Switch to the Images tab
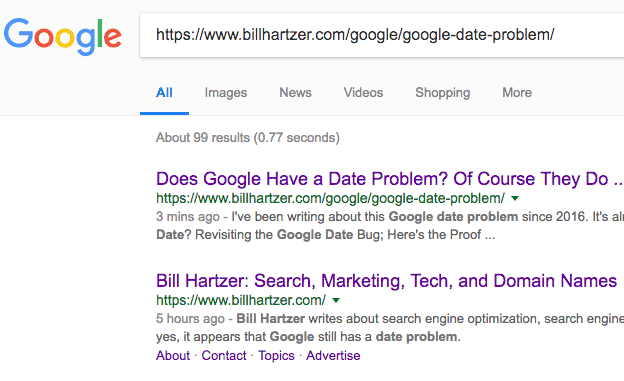Image resolution: width=624 pixels, height=381 pixels. (x=226, y=92)
